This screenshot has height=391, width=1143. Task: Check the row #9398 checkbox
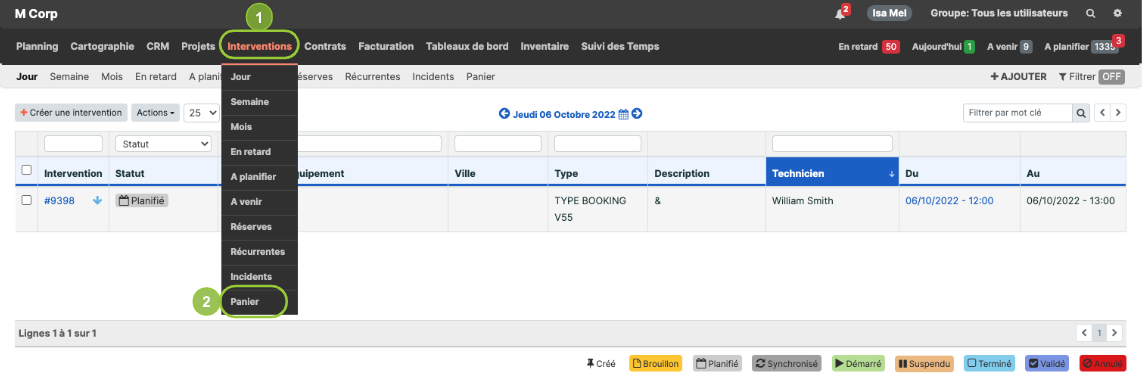pos(27,201)
